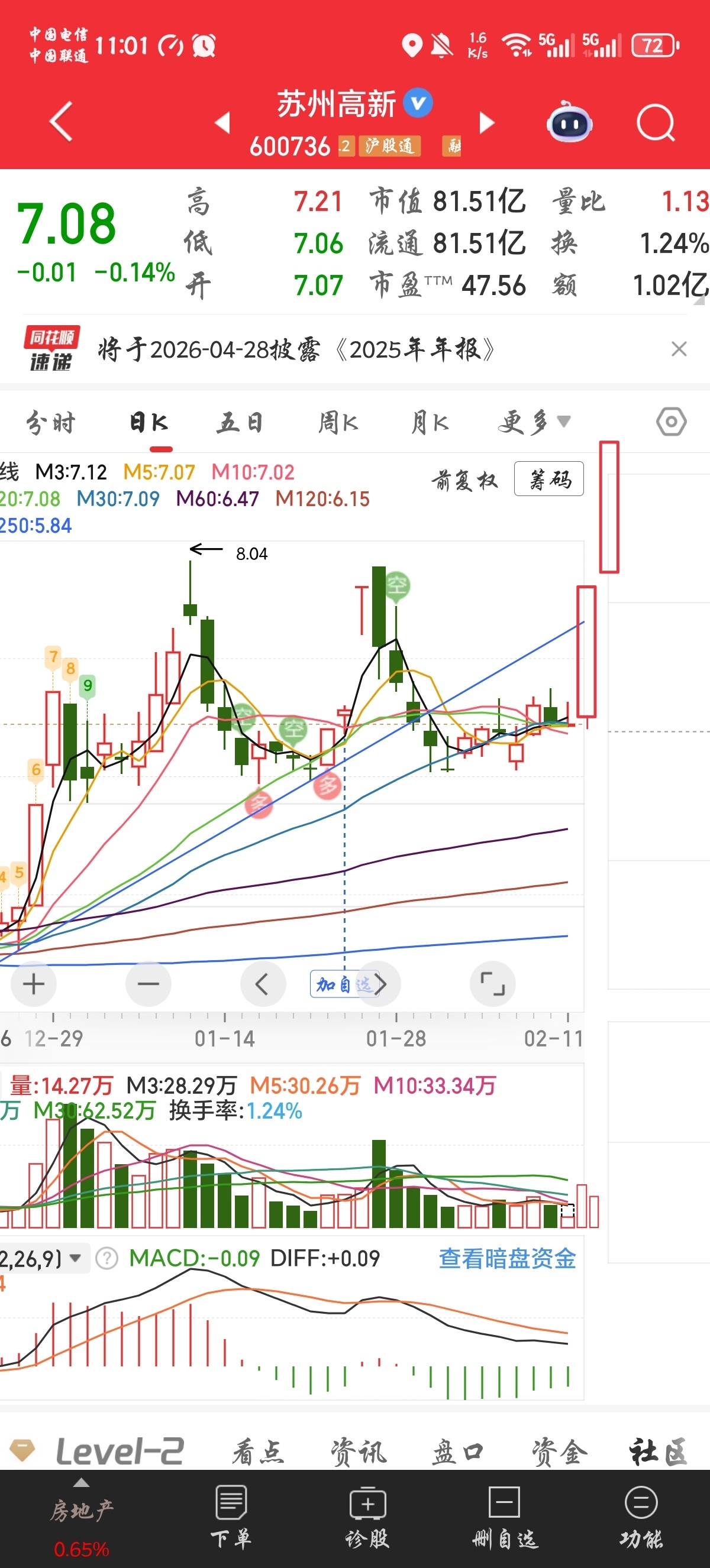Toggle the 筹码 chip distribution button
Image resolution: width=710 pixels, height=1568 pixels.
pyautogui.click(x=548, y=478)
